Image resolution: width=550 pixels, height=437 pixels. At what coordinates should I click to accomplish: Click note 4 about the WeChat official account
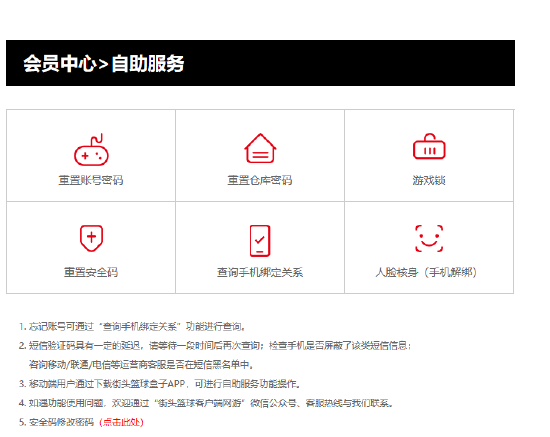pos(206,403)
